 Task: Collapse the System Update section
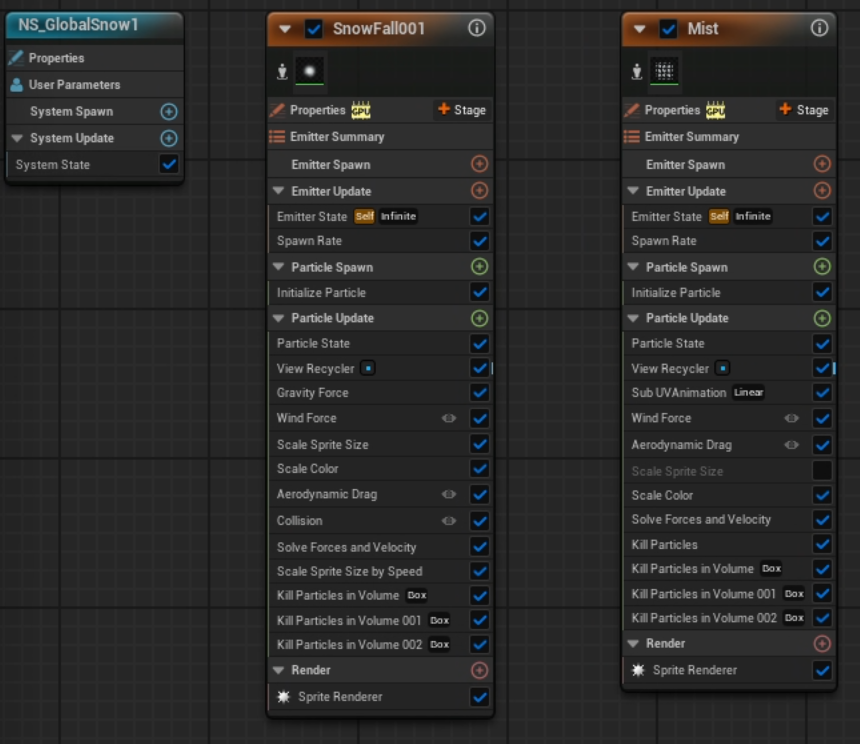pos(17,138)
